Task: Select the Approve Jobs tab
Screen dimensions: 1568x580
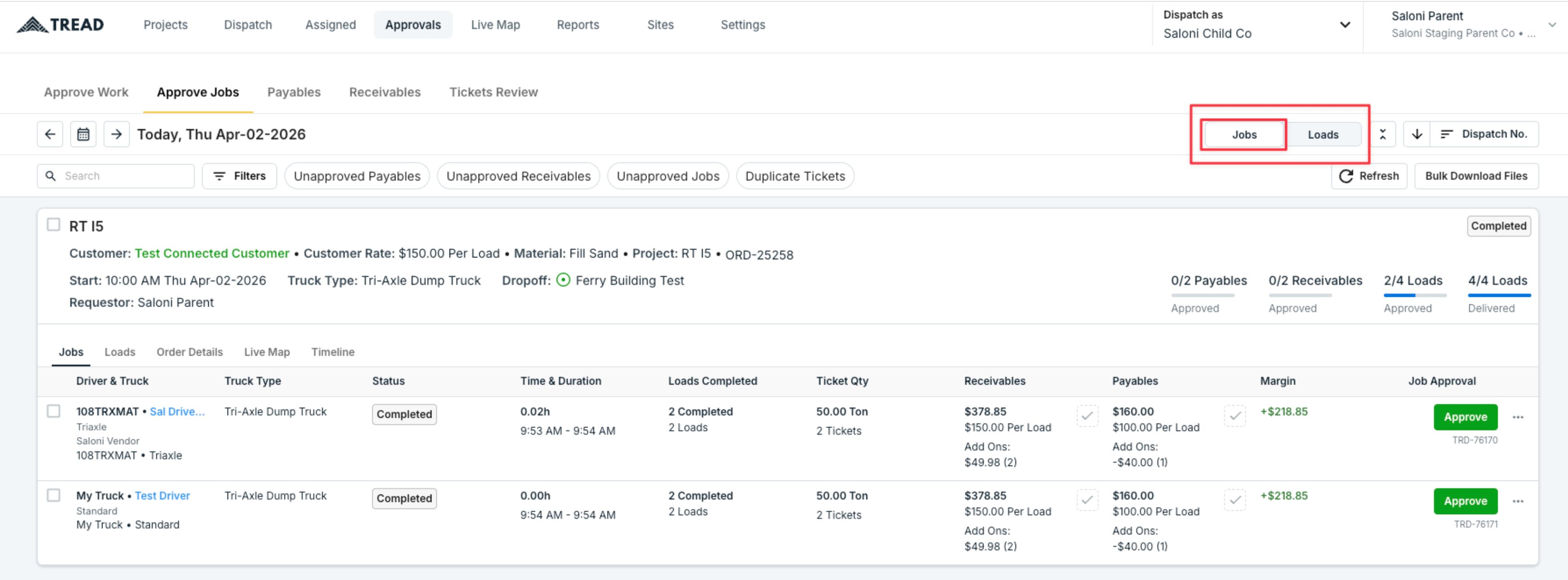Action: [198, 92]
